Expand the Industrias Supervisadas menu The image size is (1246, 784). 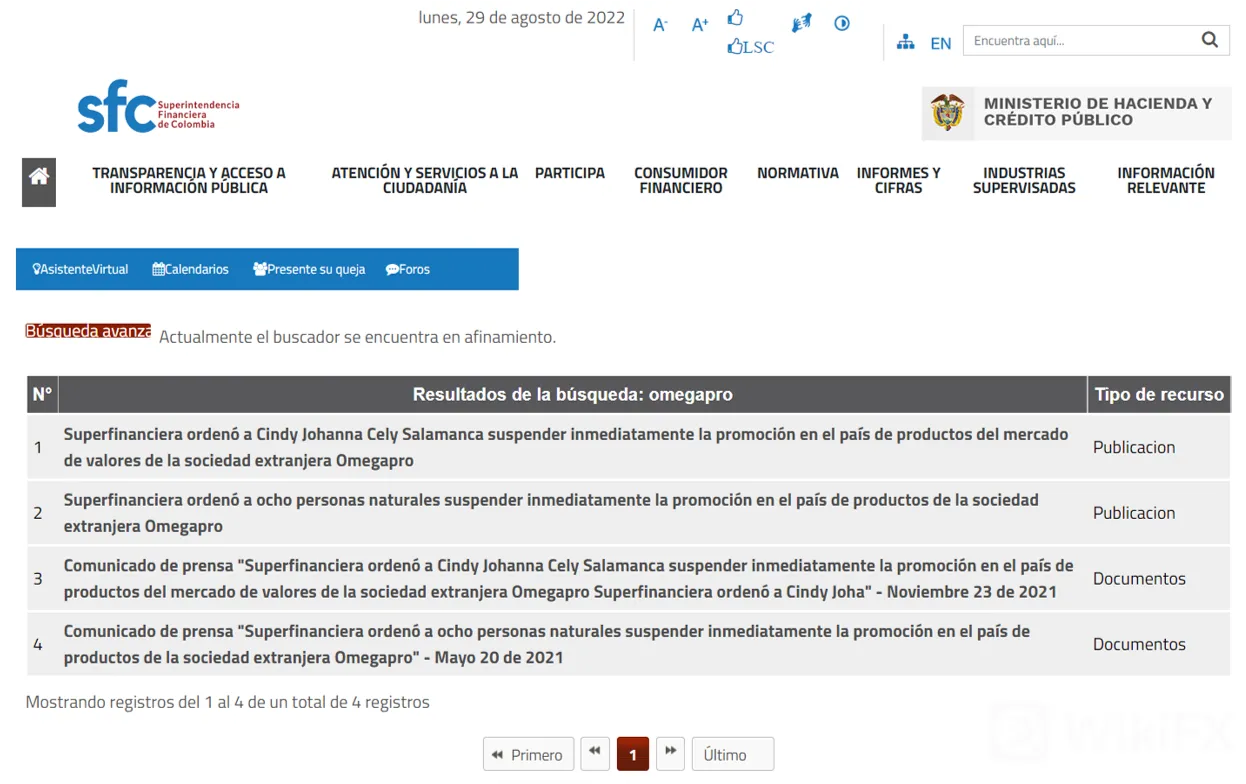pos(1024,180)
